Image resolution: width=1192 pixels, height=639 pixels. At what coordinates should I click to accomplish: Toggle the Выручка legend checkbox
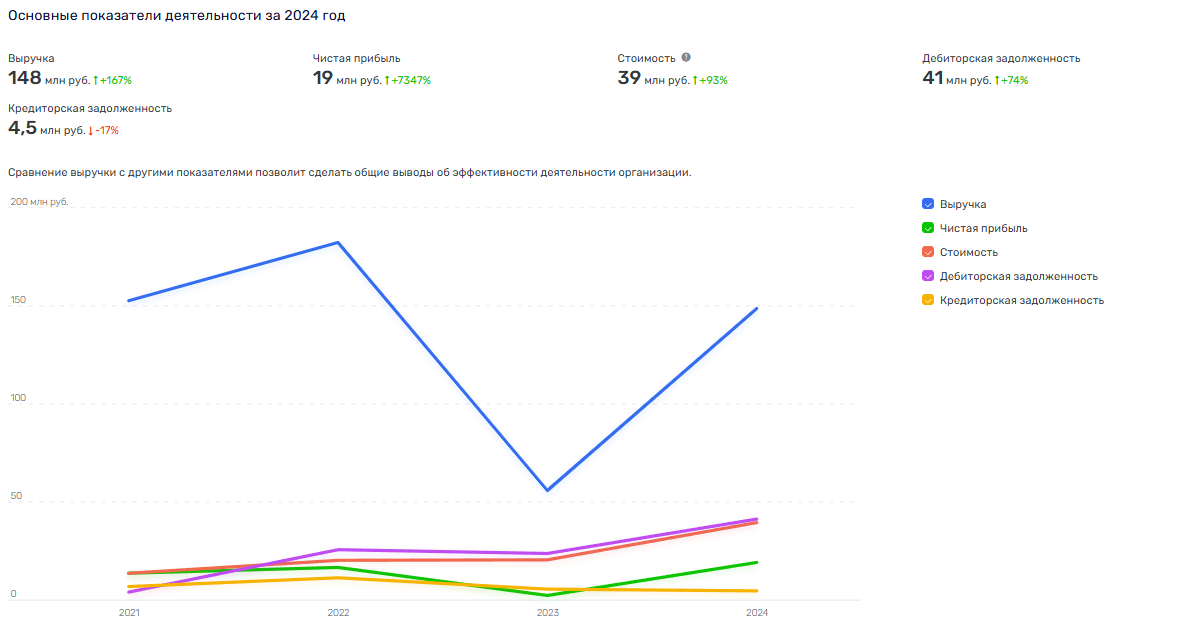point(928,204)
